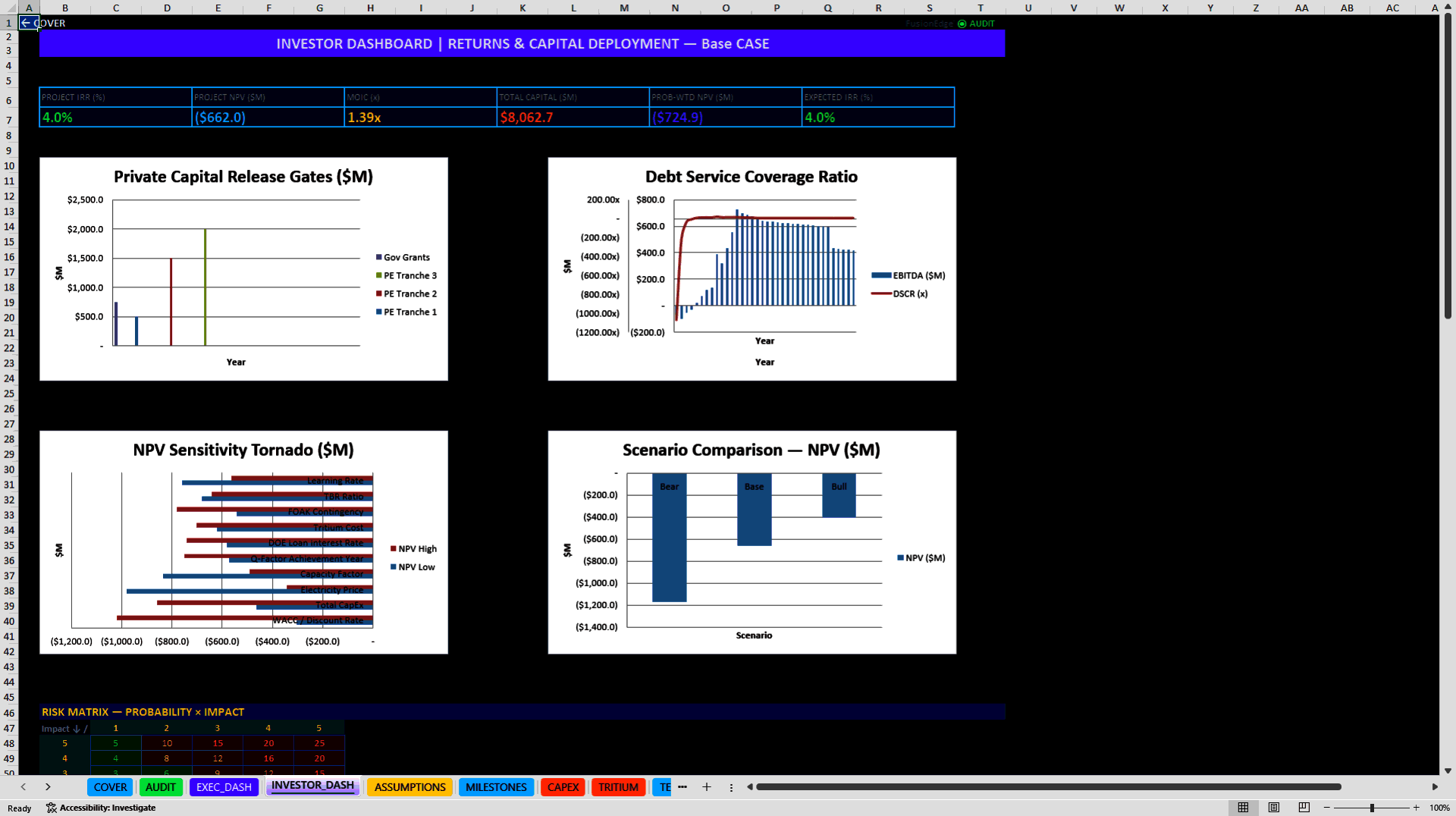Click the horizontal scrollbar right arrow
Viewport: 1456px width, 816px height.
pyautogui.click(x=1435, y=787)
